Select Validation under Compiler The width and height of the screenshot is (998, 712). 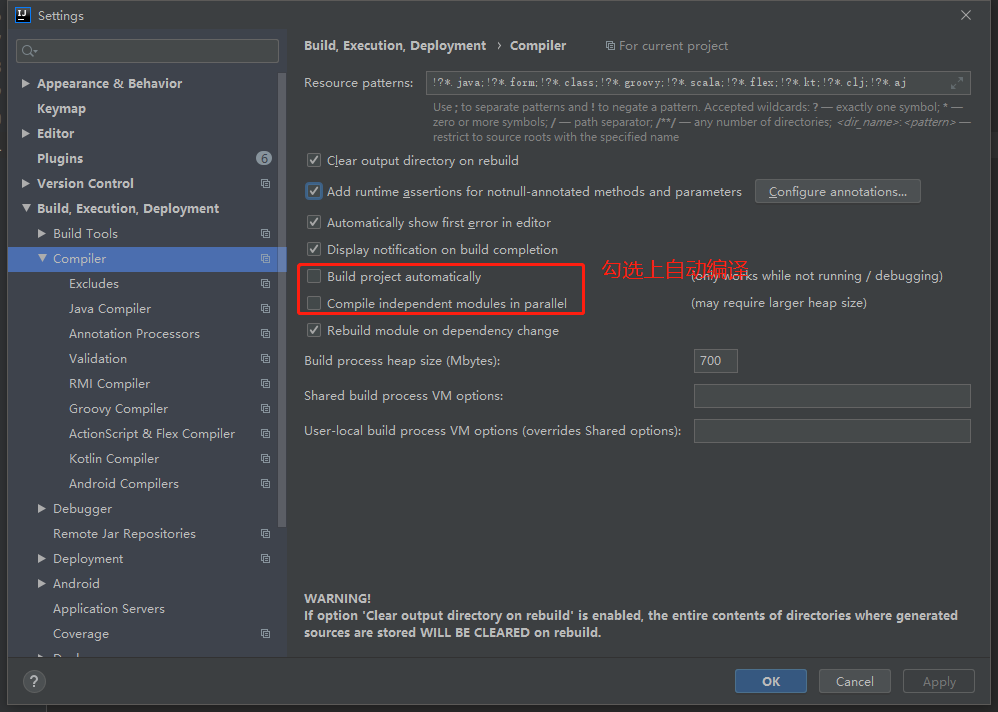coord(98,359)
